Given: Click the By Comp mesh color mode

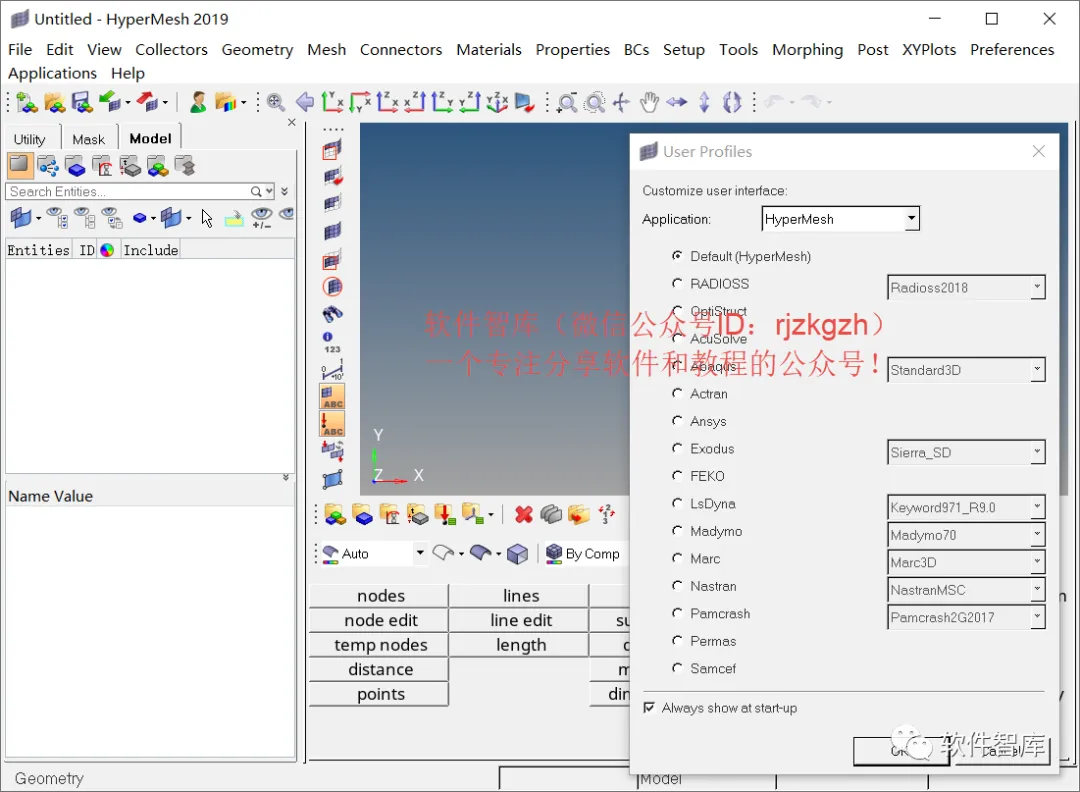Looking at the screenshot, I should pyautogui.click(x=583, y=554).
